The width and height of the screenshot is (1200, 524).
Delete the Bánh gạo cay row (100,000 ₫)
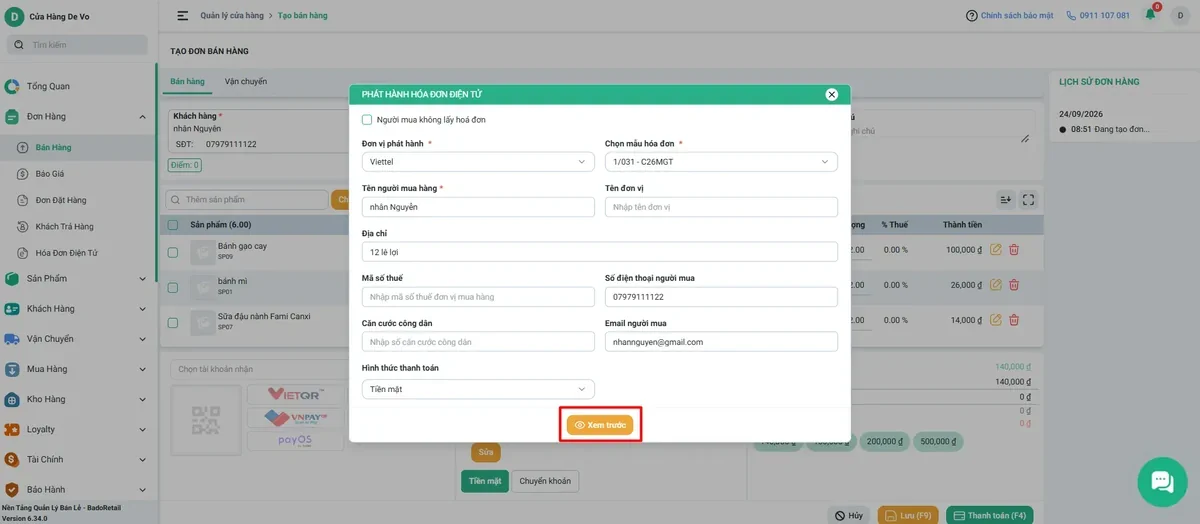point(1014,250)
